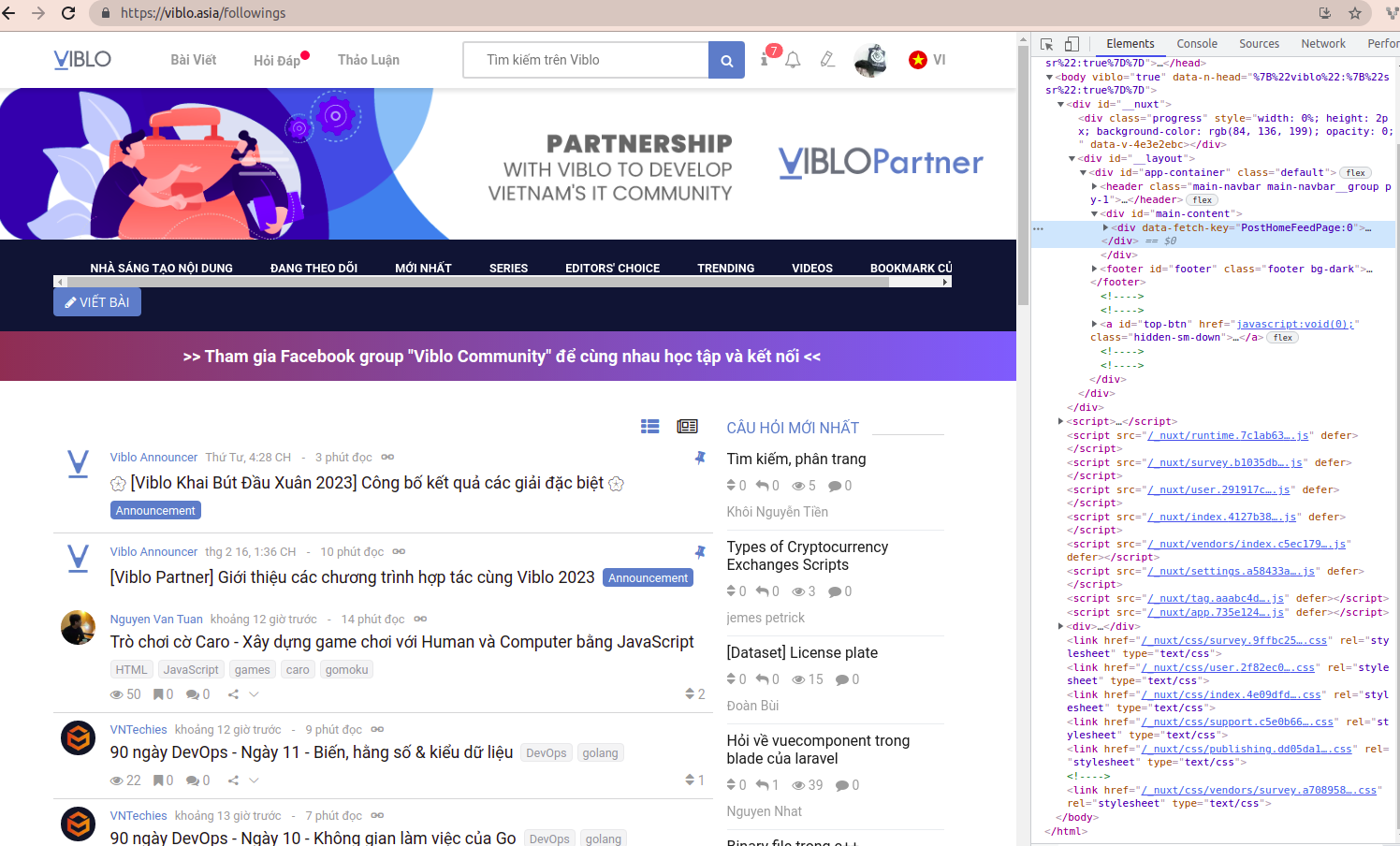Copy link icon beside '14 phút đọc'
Viewport: 1400px width, 846px height.
tap(420, 620)
